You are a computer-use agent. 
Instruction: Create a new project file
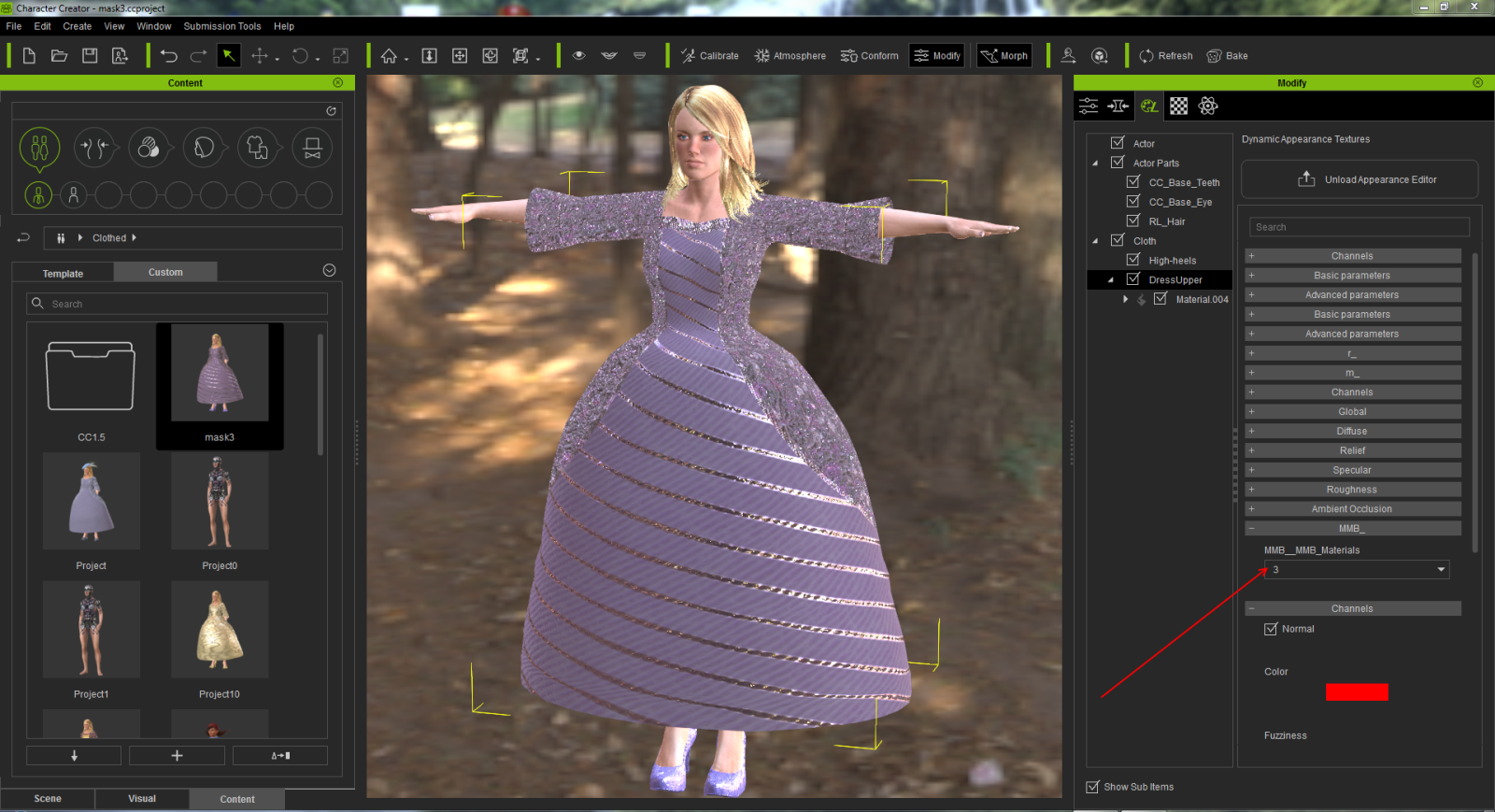[29, 56]
